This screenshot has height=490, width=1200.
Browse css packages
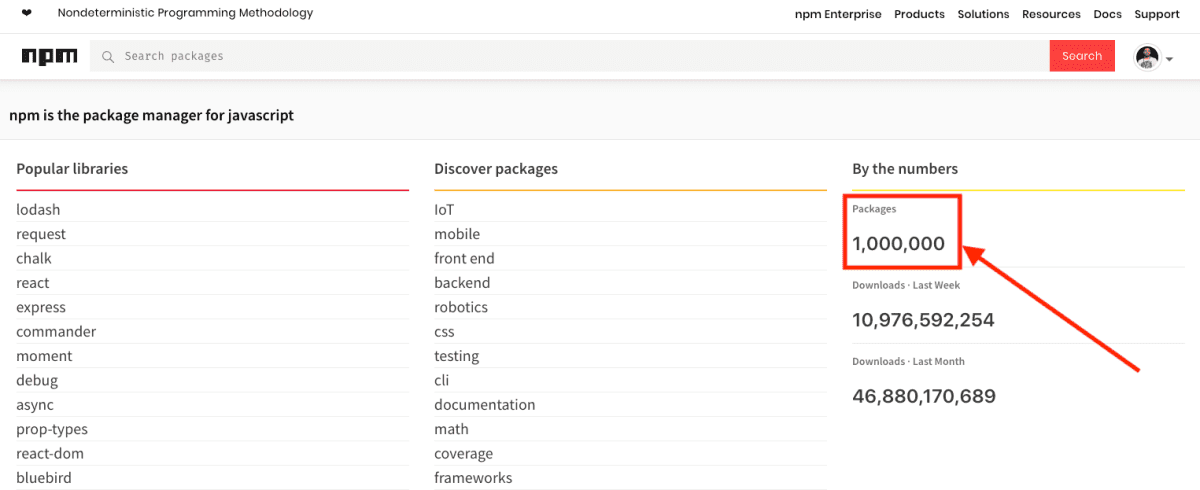coord(444,332)
